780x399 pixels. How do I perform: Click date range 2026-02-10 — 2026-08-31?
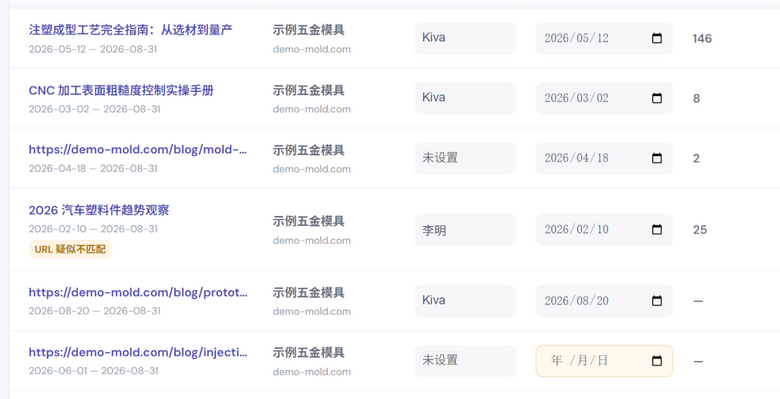93,229
